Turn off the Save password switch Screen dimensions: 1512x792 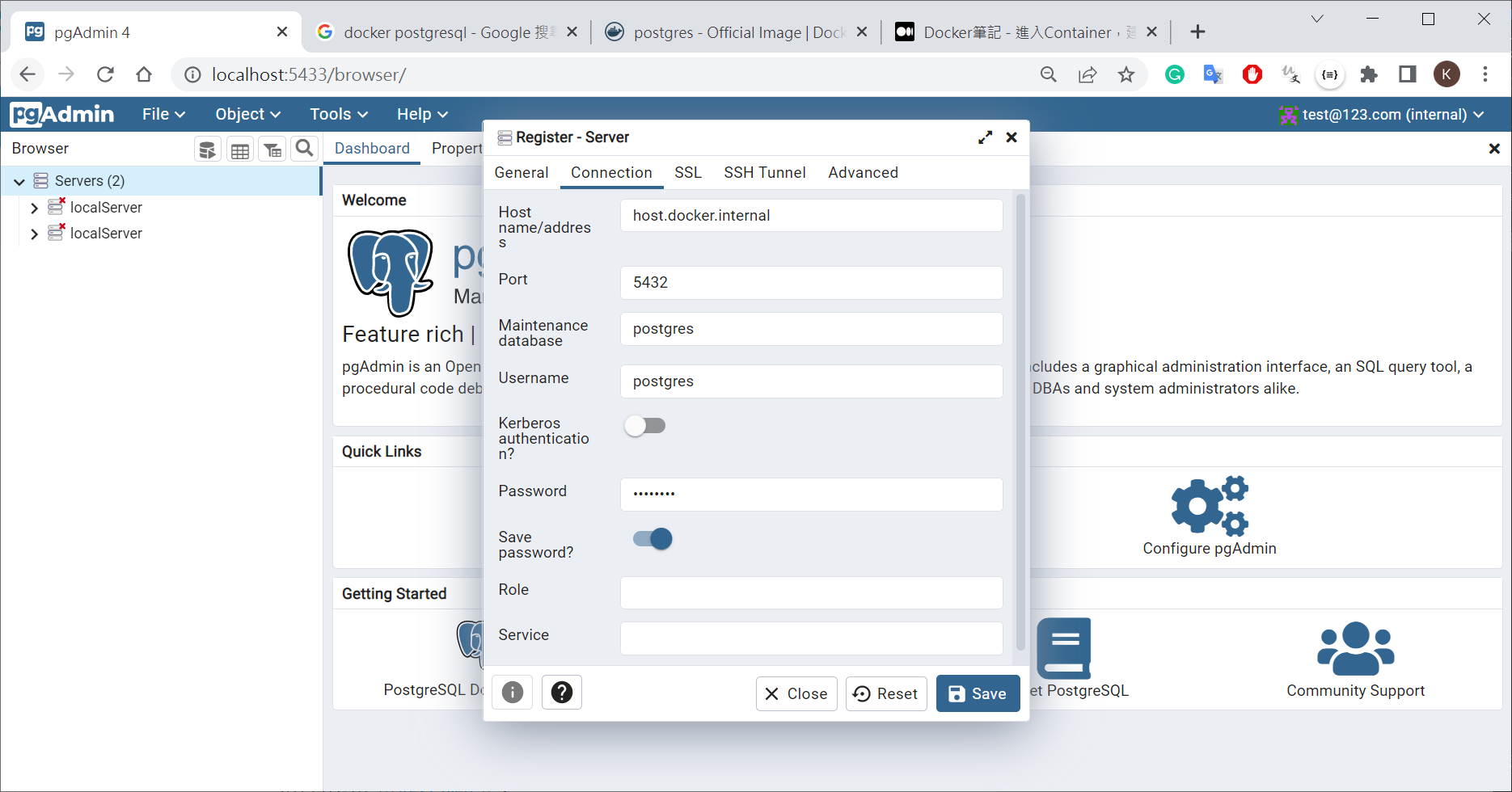[653, 539]
